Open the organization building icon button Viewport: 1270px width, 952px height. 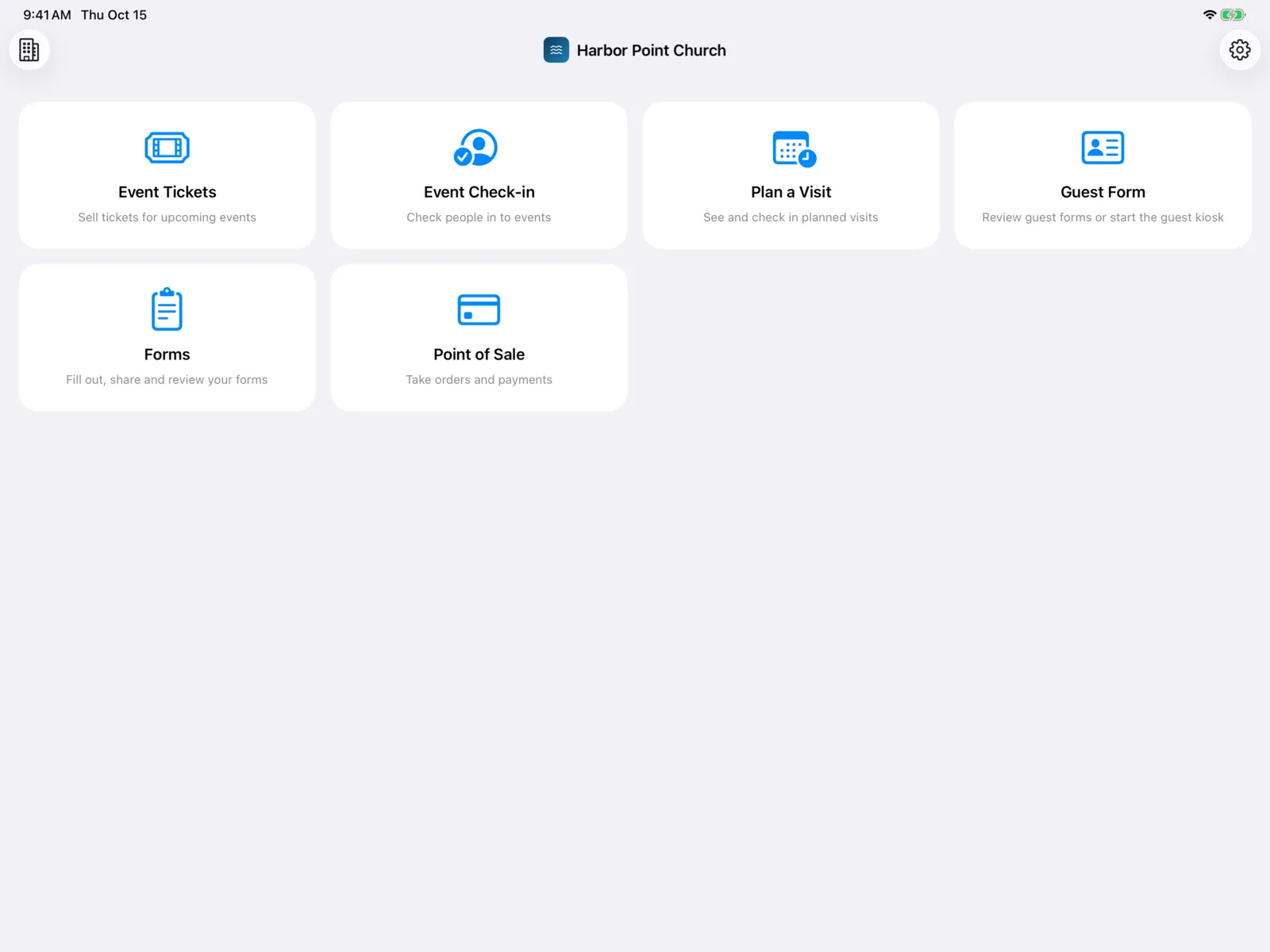coord(29,50)
